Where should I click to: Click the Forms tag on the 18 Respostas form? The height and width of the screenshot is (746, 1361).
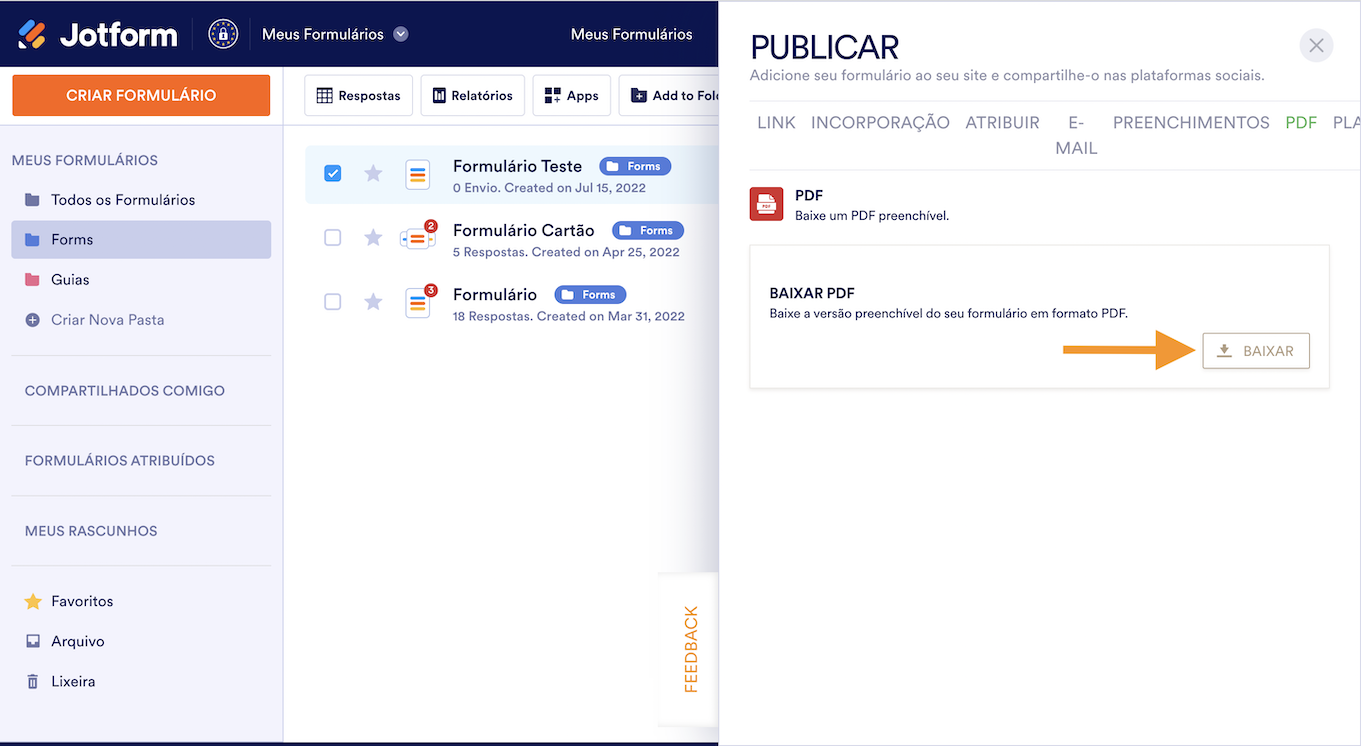[590, 294]
